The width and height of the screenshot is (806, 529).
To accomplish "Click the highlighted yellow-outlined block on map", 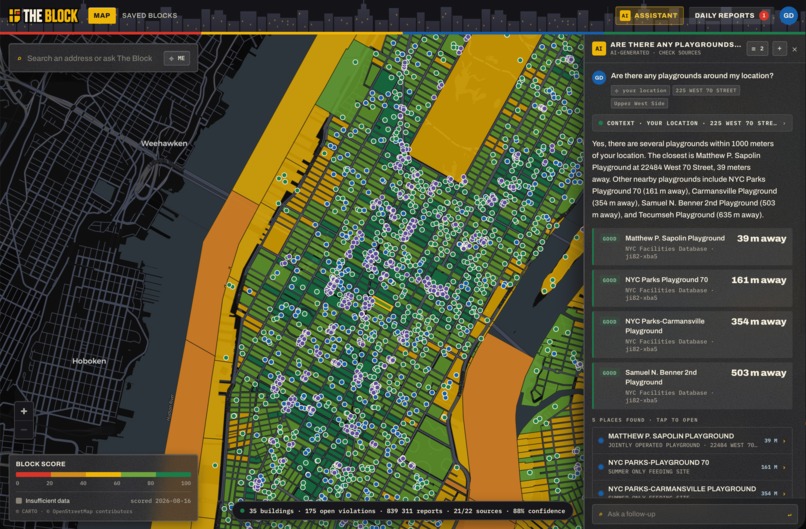I will [382, 303].
